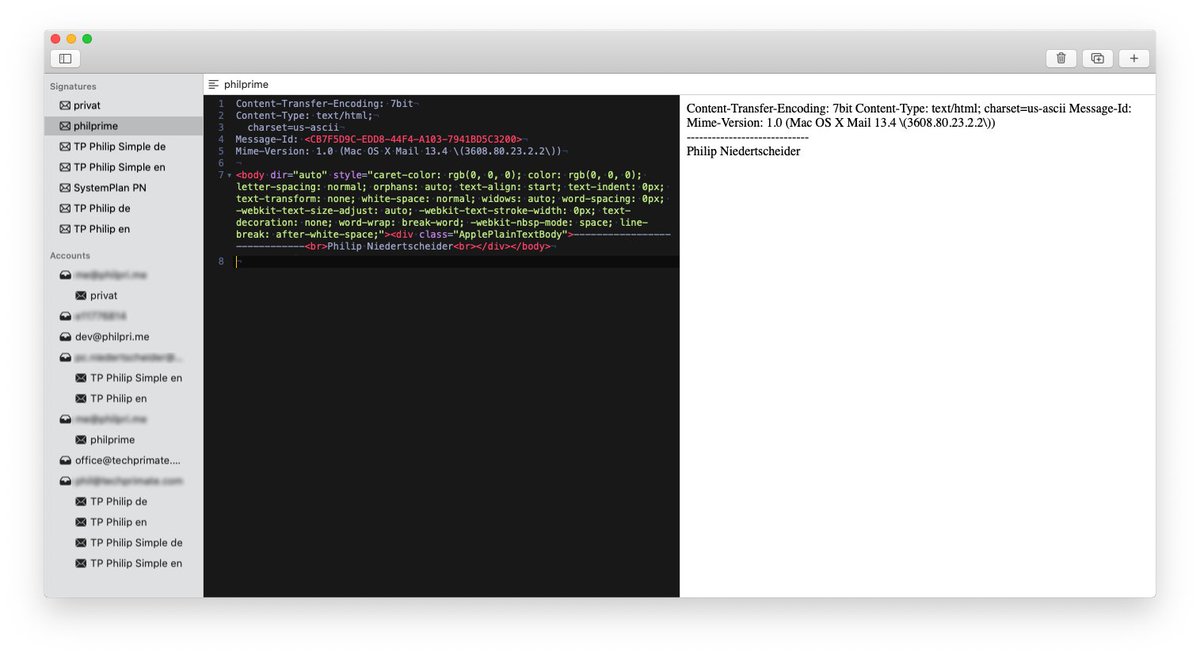Click the text-lines icon beside the philprime title
The image size is (1200, 656).
point(213,84)
